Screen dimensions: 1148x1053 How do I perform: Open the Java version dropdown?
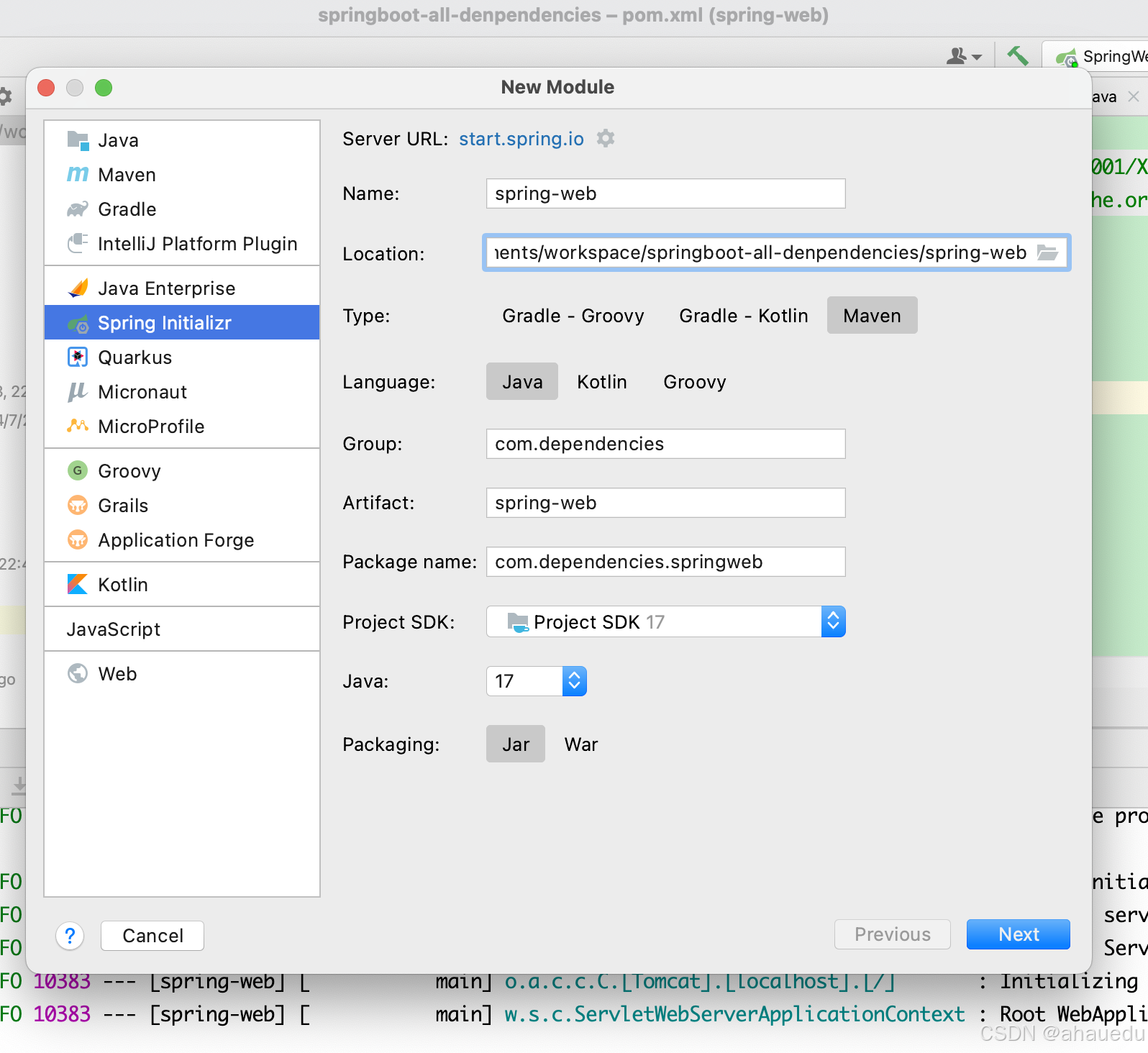[537, 681]
